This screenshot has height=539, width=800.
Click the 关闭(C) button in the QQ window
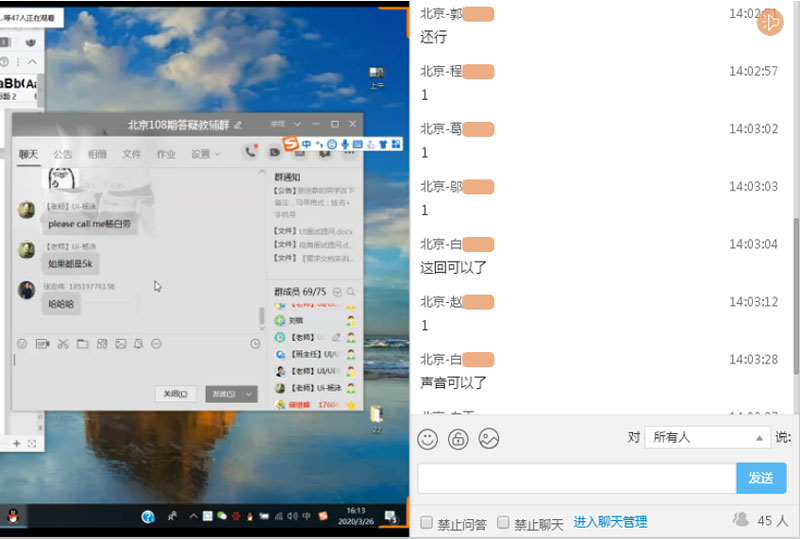click(176, 394)
